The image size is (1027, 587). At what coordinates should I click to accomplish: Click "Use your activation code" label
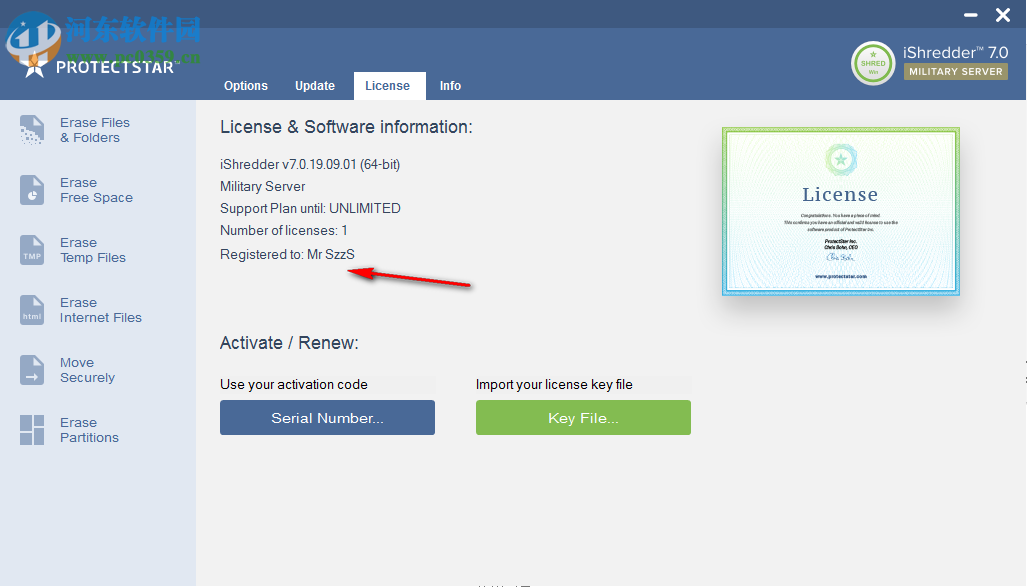[293, 385]
